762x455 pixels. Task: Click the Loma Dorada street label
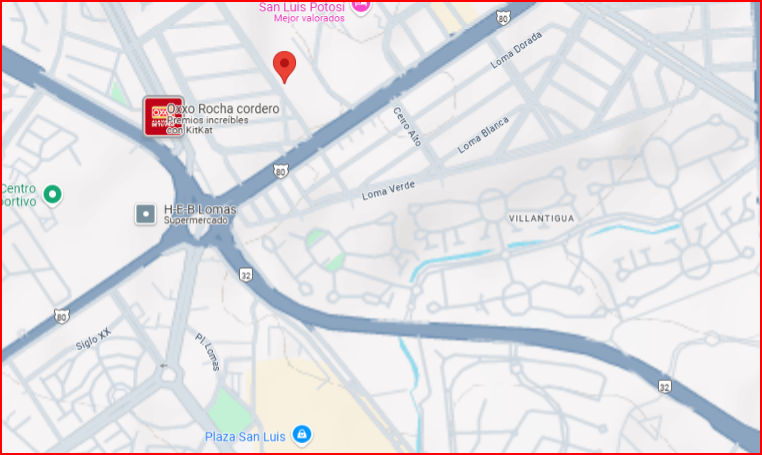tap(516, 50)
